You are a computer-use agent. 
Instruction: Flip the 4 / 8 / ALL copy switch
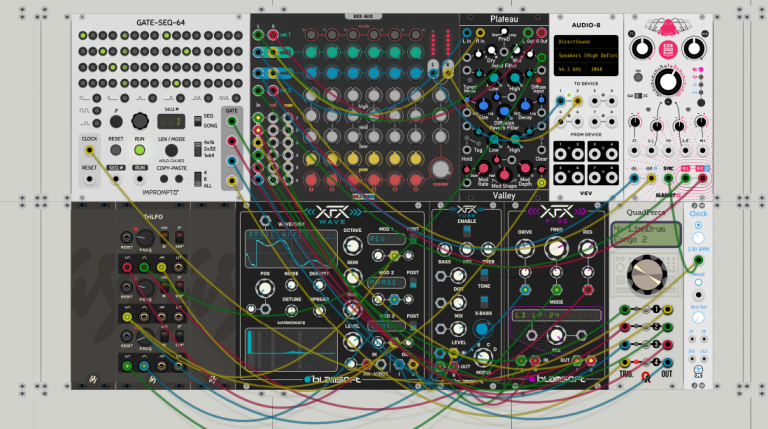[x=197, y=179]
